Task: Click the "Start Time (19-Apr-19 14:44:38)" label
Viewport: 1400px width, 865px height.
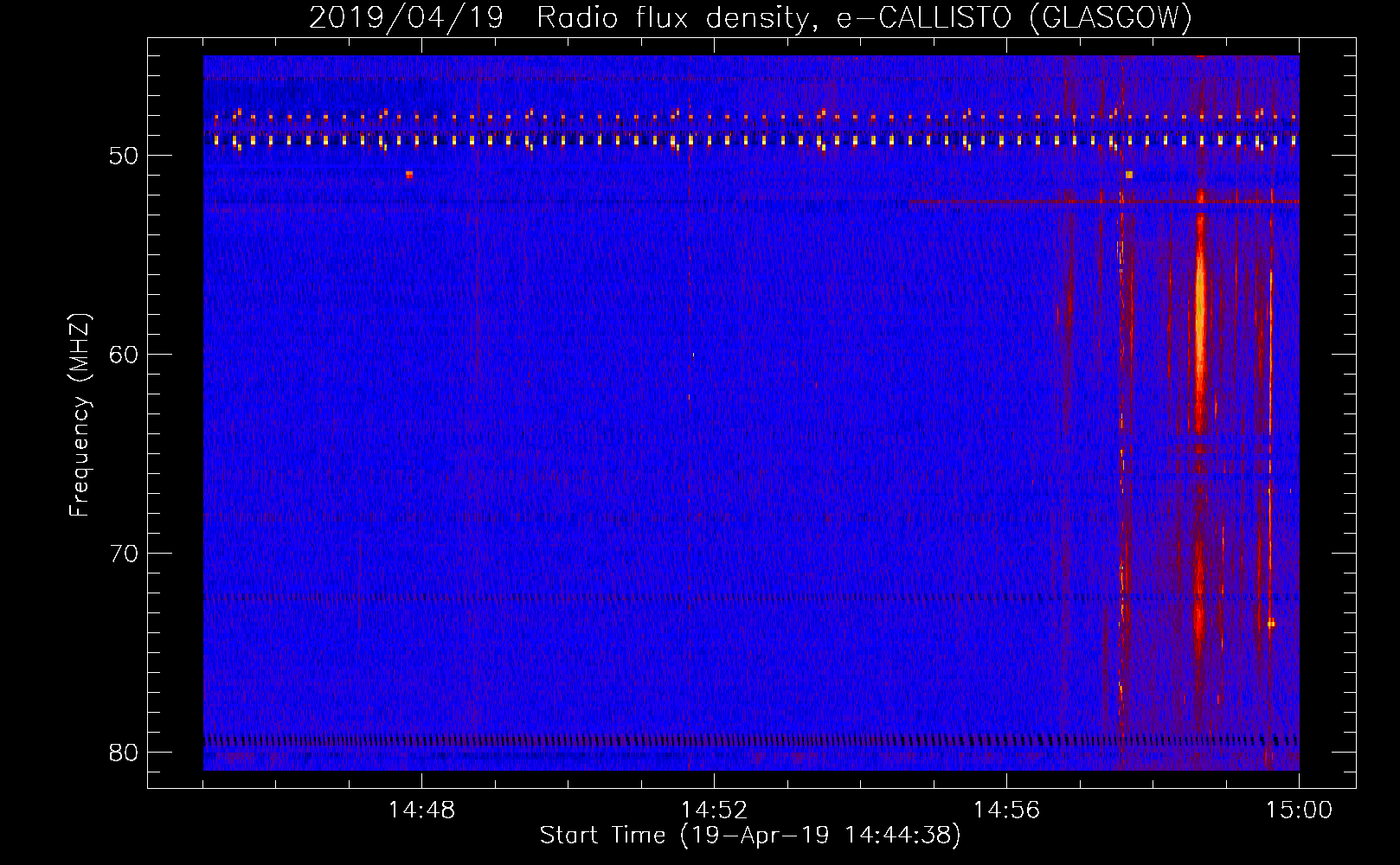Action: tap(750, 836)
